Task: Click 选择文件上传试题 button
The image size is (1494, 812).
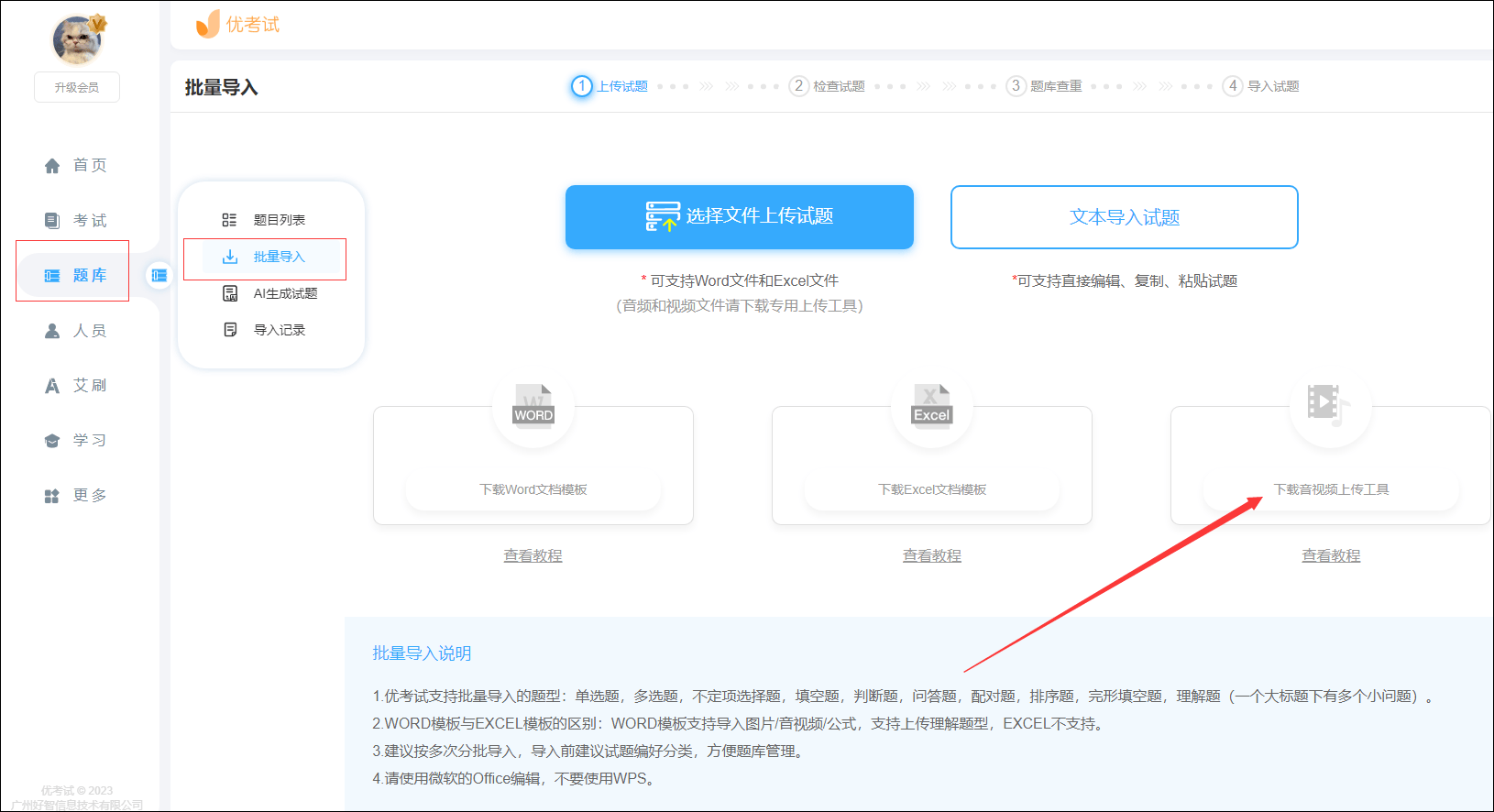Action: pos(740,217)
